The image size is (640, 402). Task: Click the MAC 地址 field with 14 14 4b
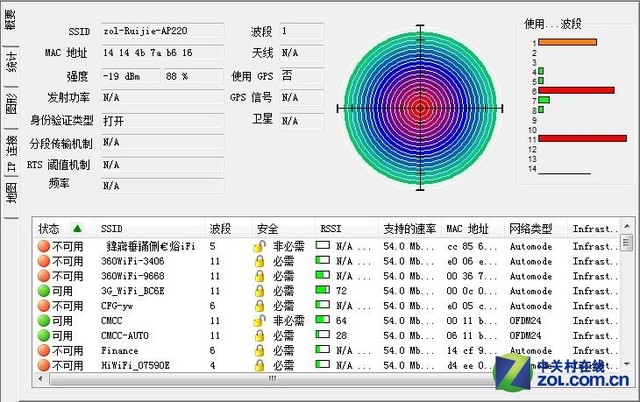(162, 53)
